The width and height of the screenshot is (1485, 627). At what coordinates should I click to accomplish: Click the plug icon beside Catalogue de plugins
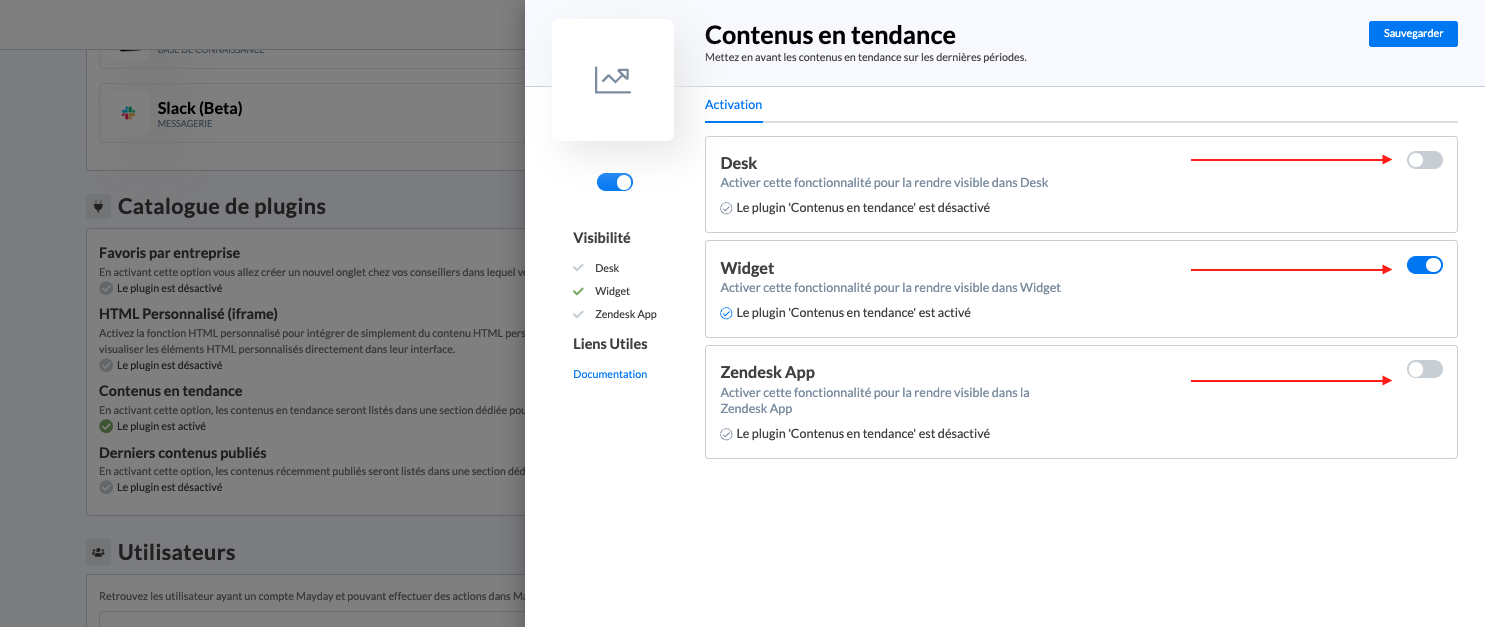click(x=98, y=207)
